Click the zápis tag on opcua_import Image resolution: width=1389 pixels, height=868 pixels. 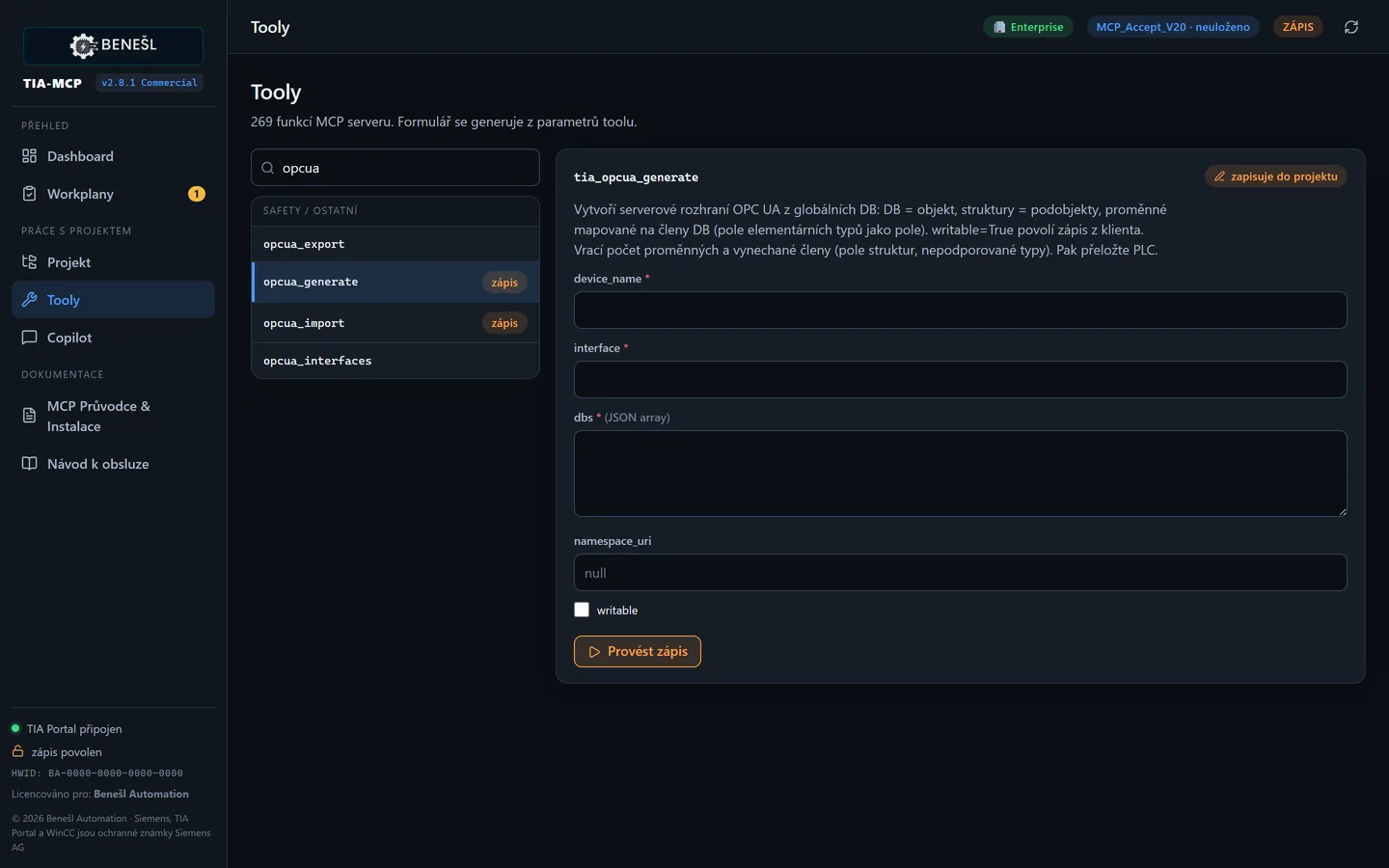tap(504, 323)
